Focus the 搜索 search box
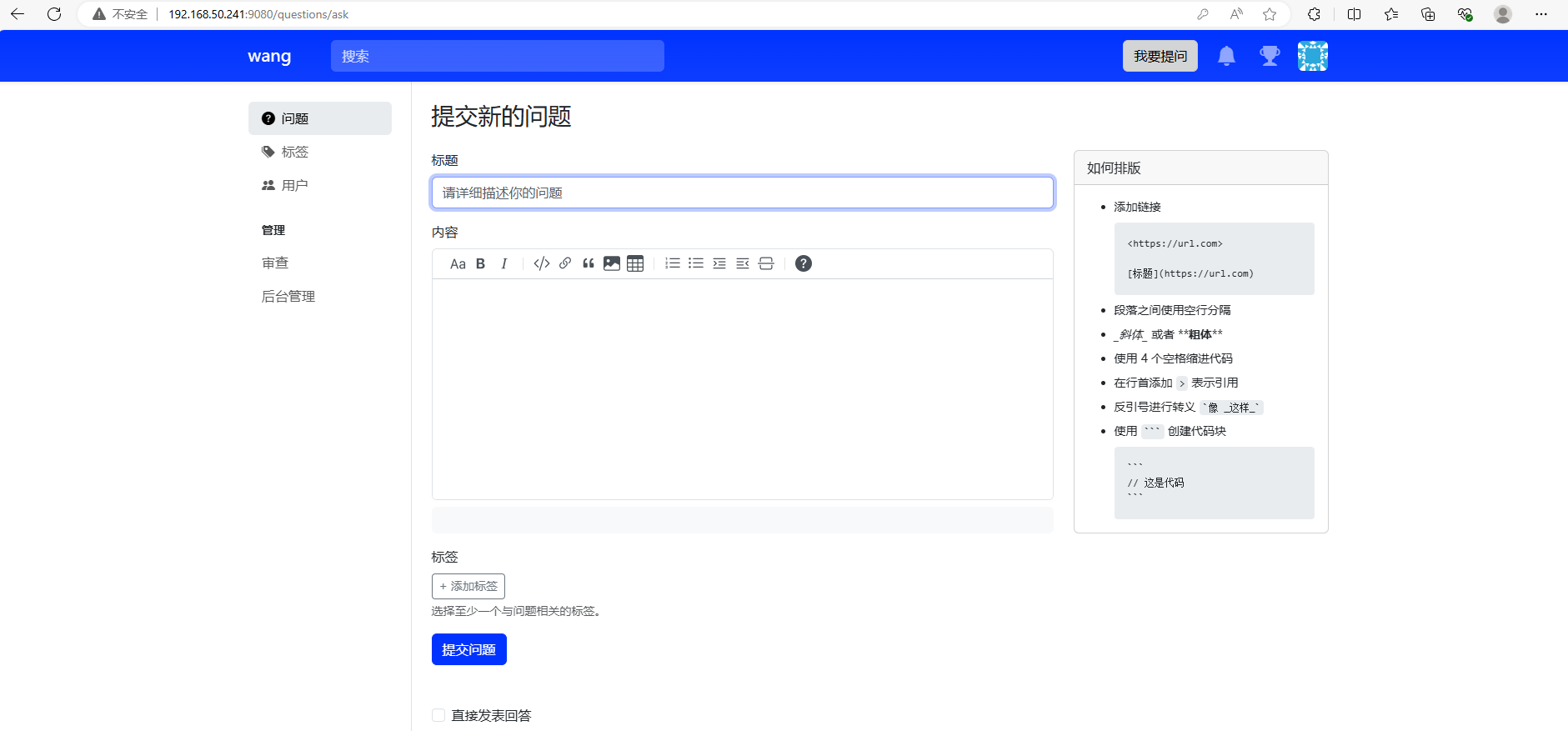Image resolution: width=1568 pixels, height=731 pixels. click(498, 56)
